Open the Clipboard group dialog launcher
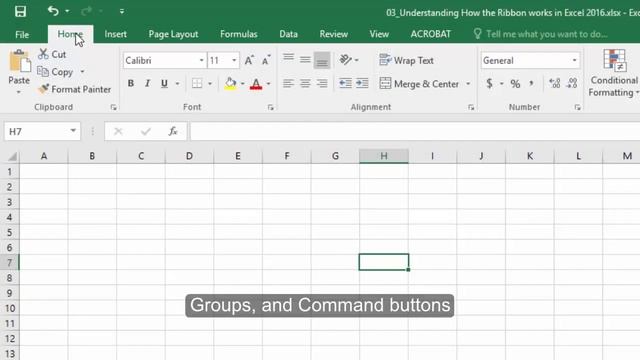This screenshot has width=640, height=360. point(113,107)
